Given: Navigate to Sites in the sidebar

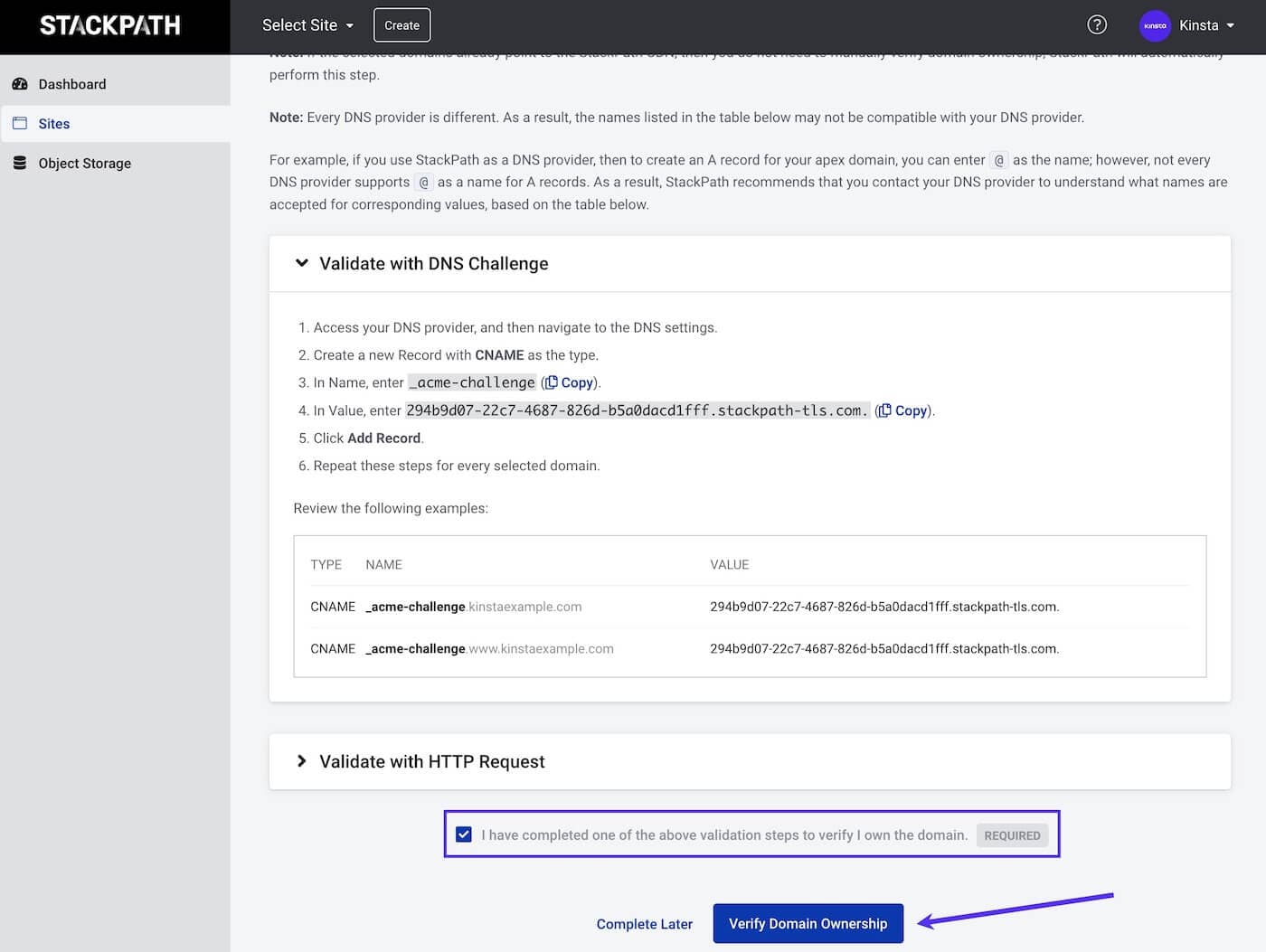Looking at the screenshot, I should [x=53, y=123].
